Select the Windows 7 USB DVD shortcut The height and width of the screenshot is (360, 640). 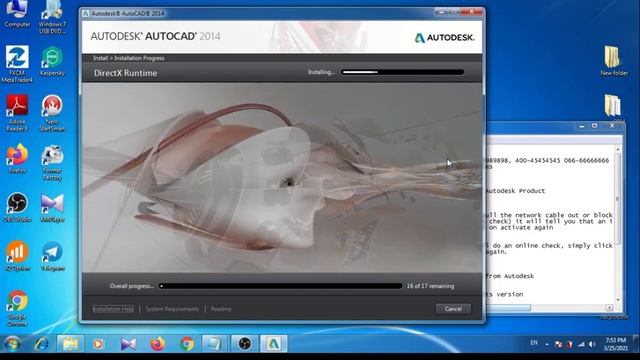[x=52, y=17]
